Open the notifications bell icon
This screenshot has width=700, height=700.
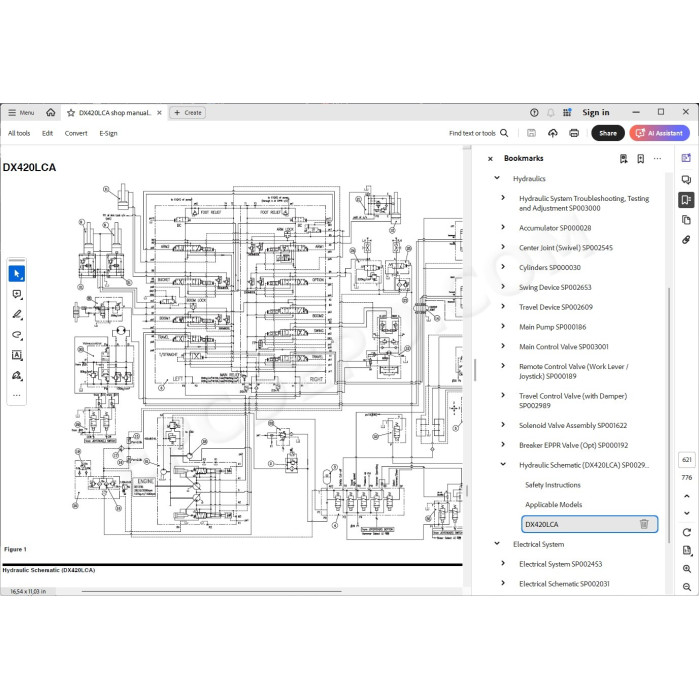(550, 112)
